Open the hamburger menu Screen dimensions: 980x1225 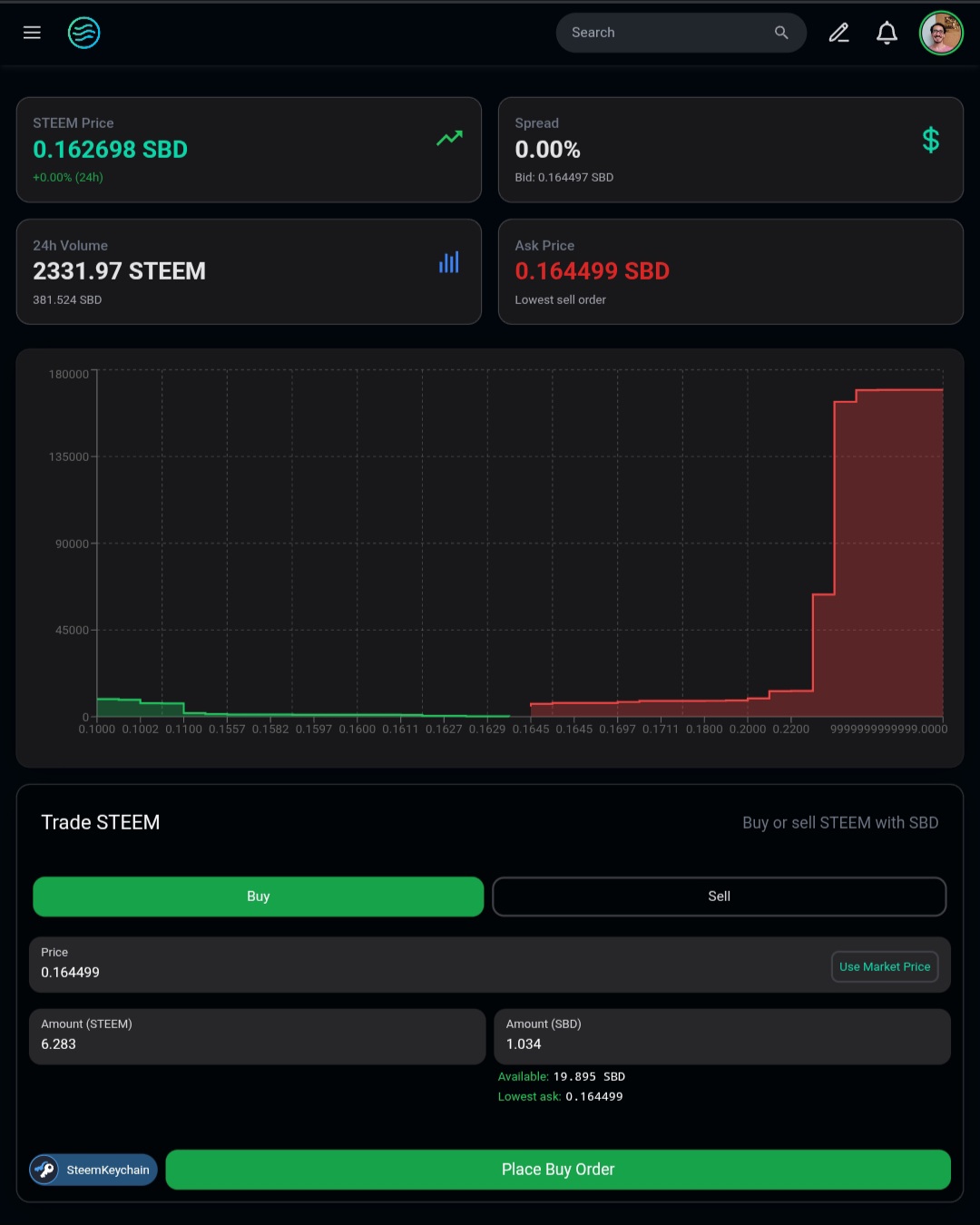pyautogui.click(x=32, y=33)
